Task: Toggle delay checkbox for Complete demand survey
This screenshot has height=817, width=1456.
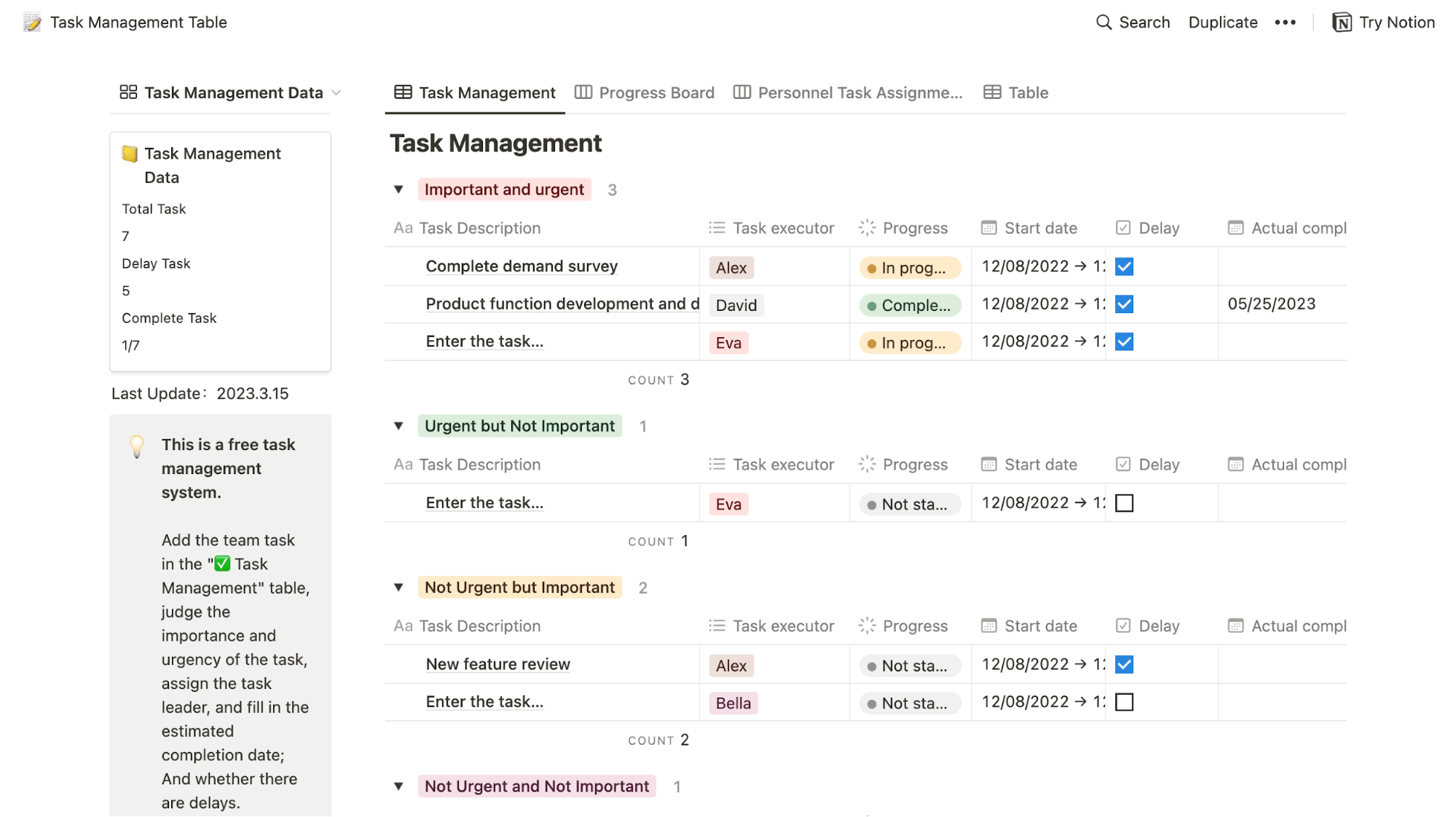Action: point(1124,266)
